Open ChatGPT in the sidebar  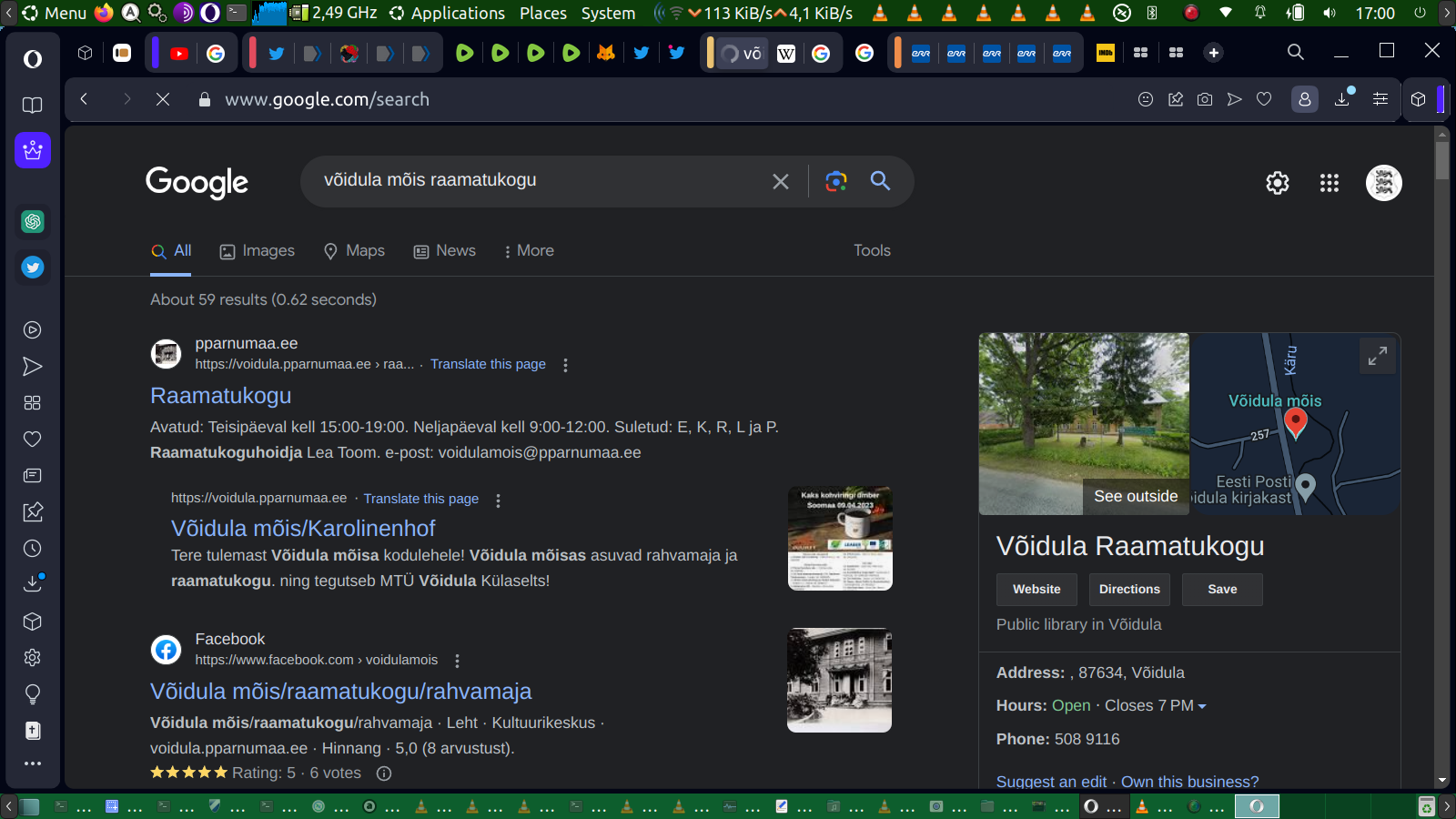pyautogui.click(x=33, y=221)
